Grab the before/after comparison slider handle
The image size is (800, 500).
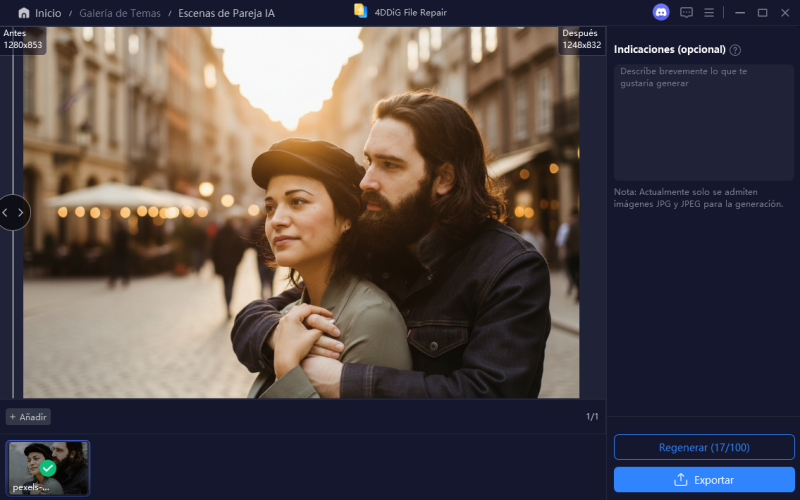(x=13, y=212)
